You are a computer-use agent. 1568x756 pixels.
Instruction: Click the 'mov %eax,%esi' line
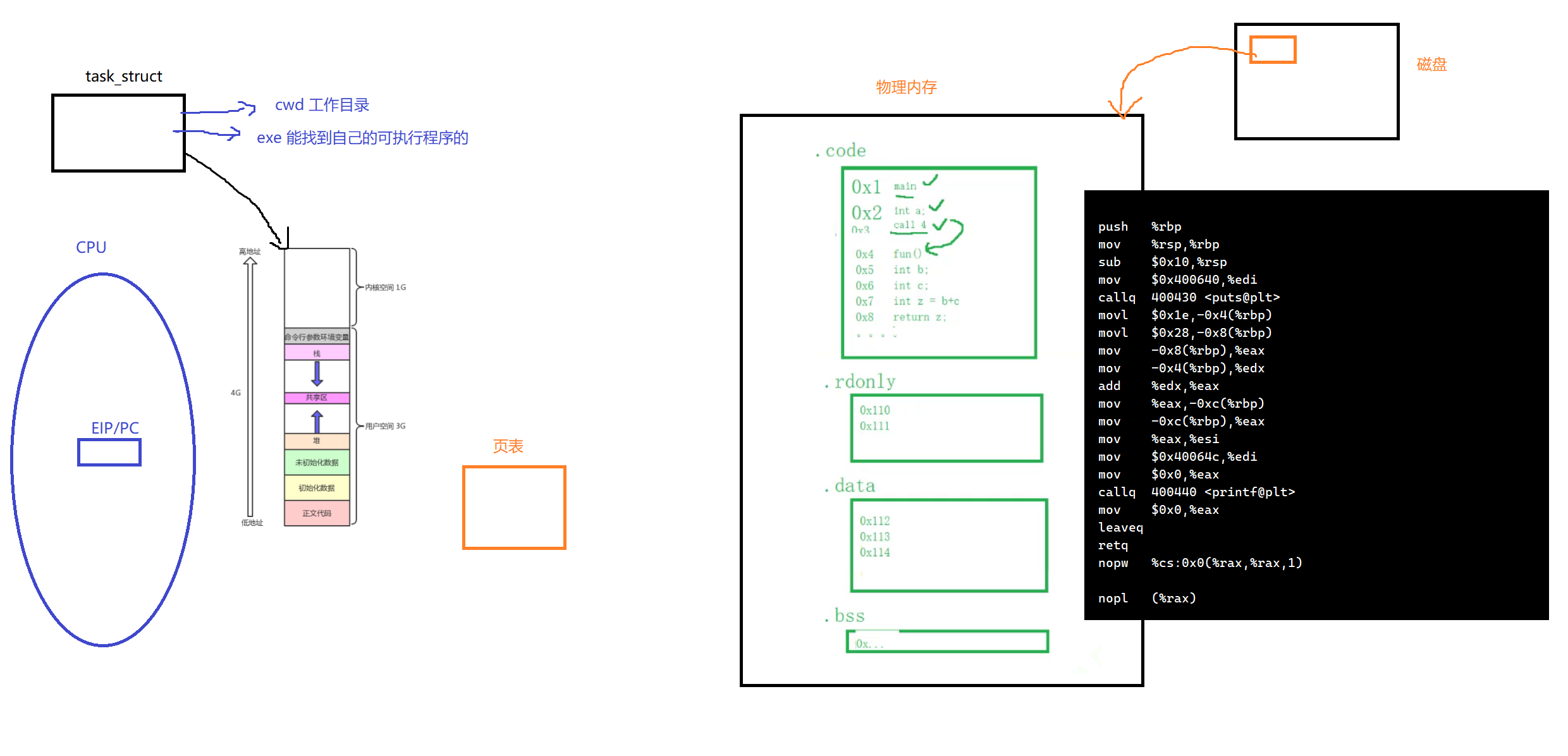(x=1158, y=439)
